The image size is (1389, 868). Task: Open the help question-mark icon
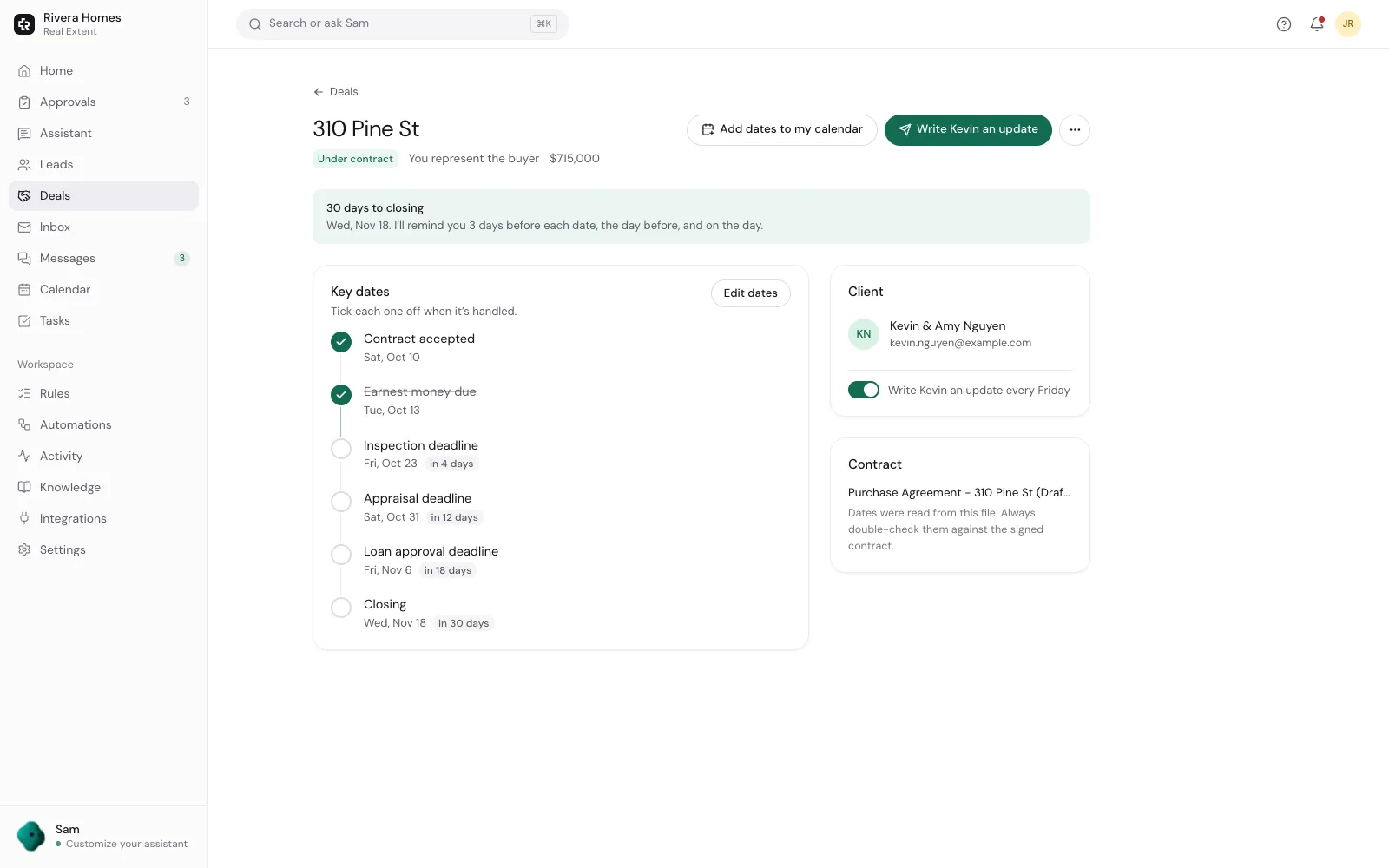tap(1284, 24)
